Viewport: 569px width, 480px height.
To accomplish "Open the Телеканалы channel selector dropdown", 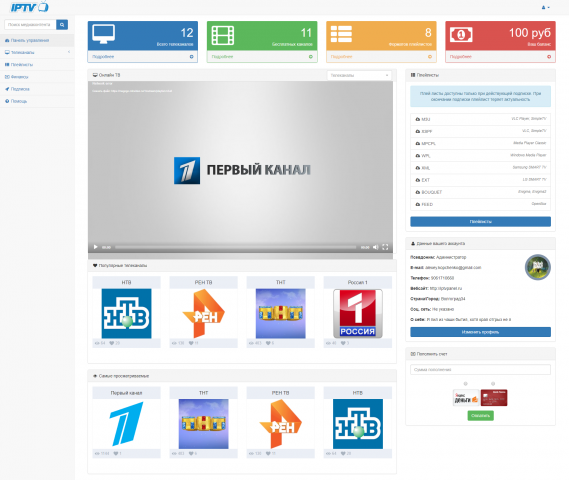I will (x=359, y=75).
